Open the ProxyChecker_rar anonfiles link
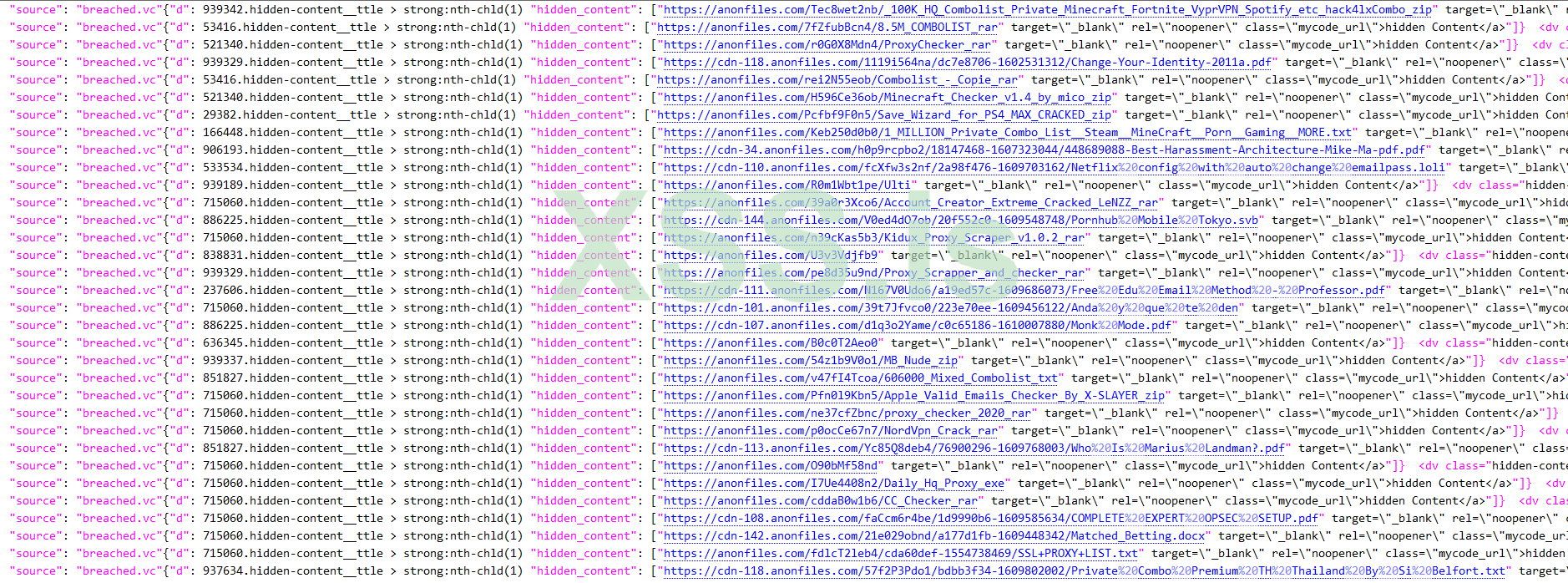The height and width of the screenshot is (583, 1568). click(x=827, y=45)
